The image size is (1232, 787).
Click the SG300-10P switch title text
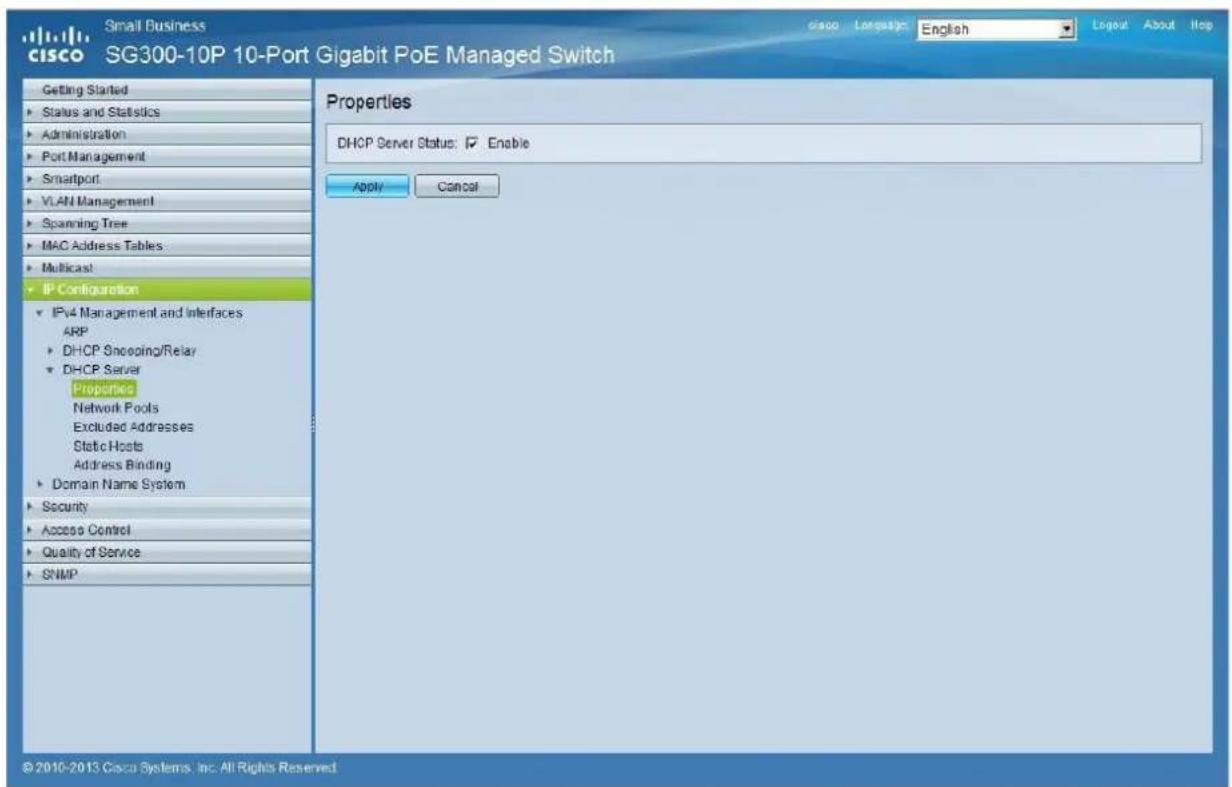(360, 52)
